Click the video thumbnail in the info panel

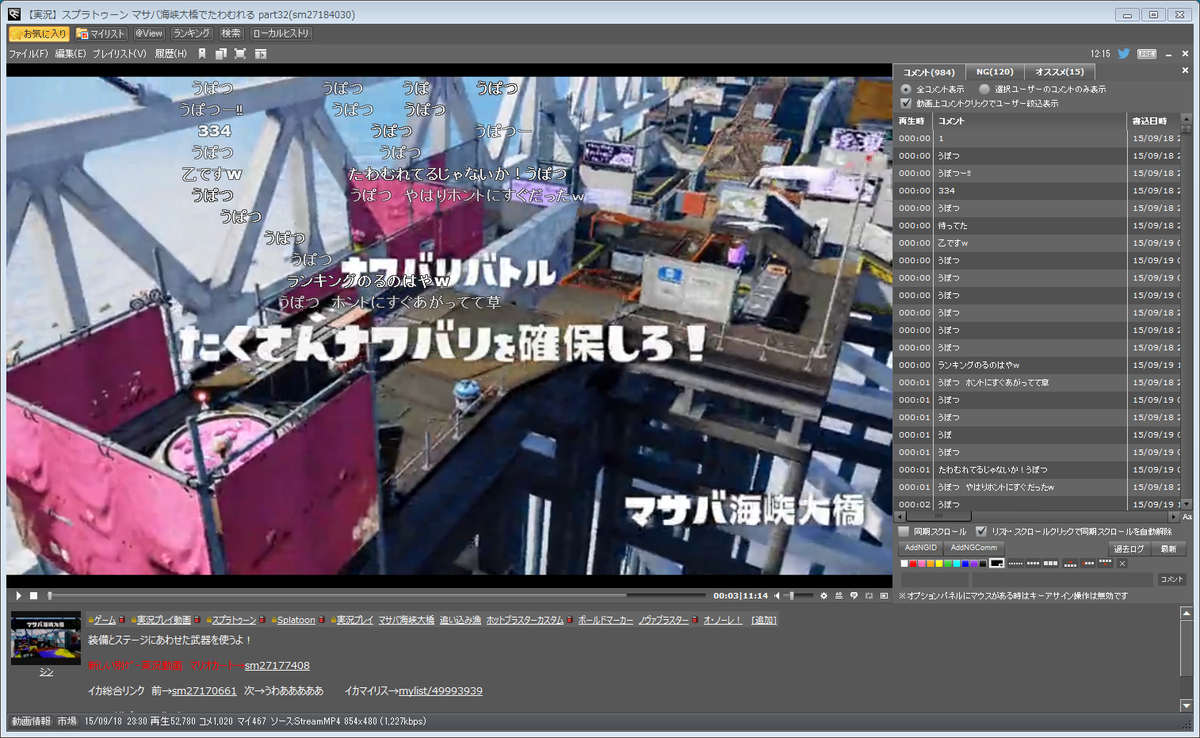(x=46, y=640)
